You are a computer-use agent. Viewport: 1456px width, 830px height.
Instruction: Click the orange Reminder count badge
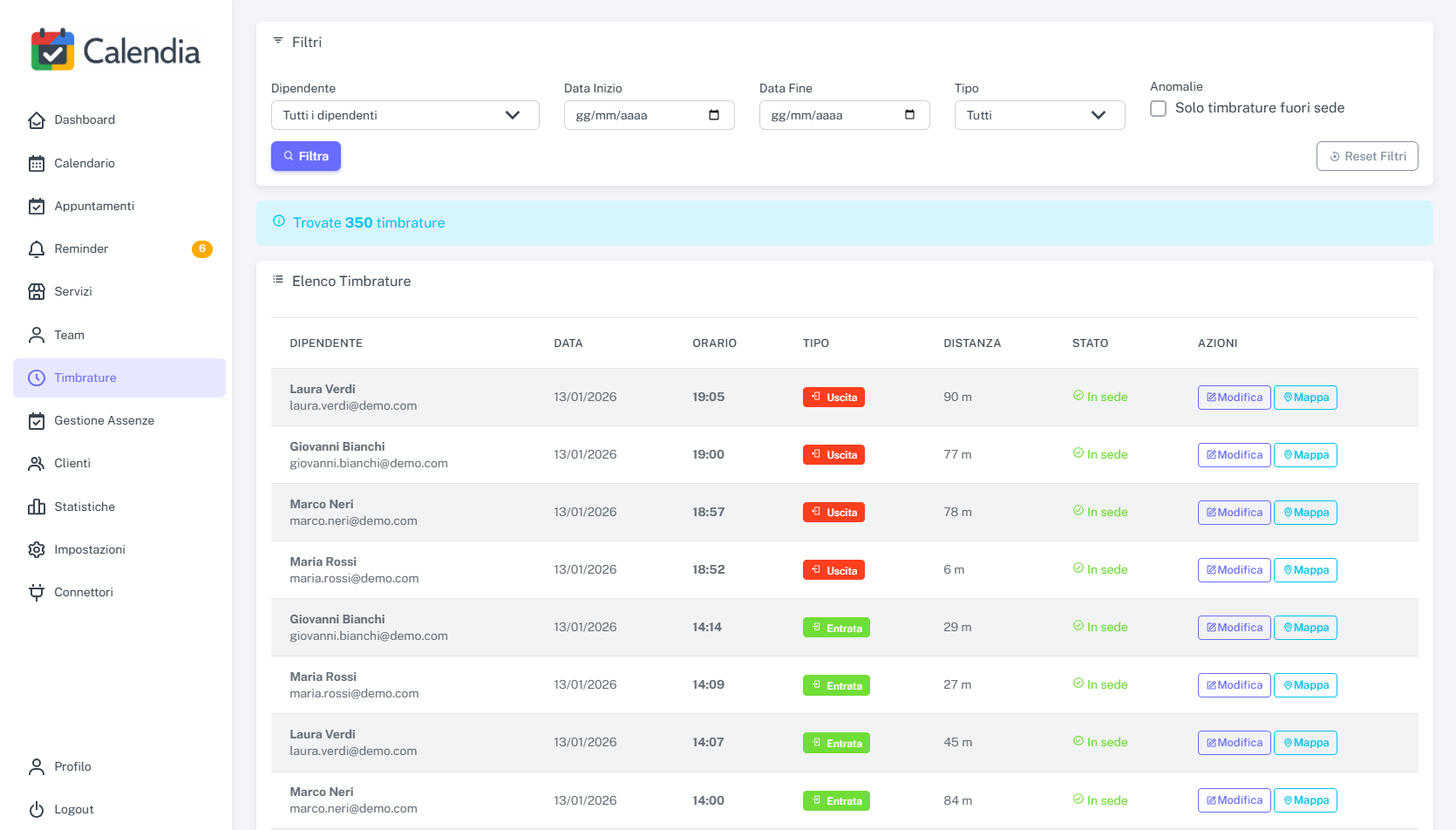pyautogui.click(x=202, y=249)
